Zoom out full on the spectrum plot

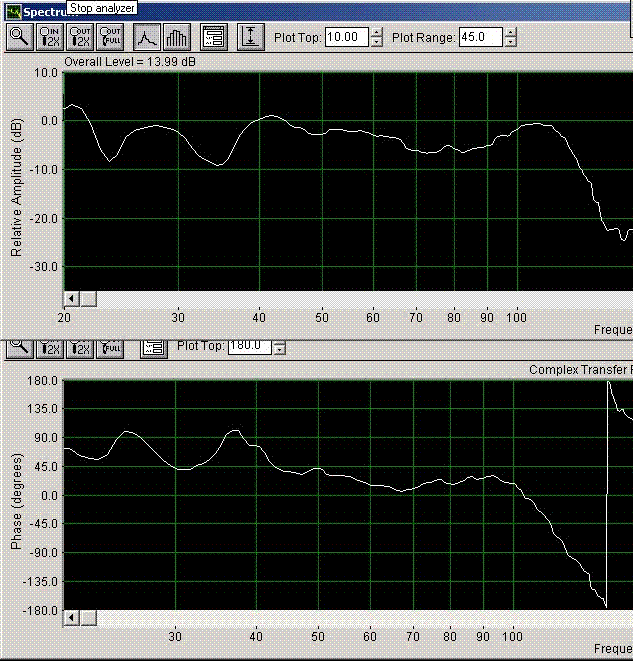point(110,37)
